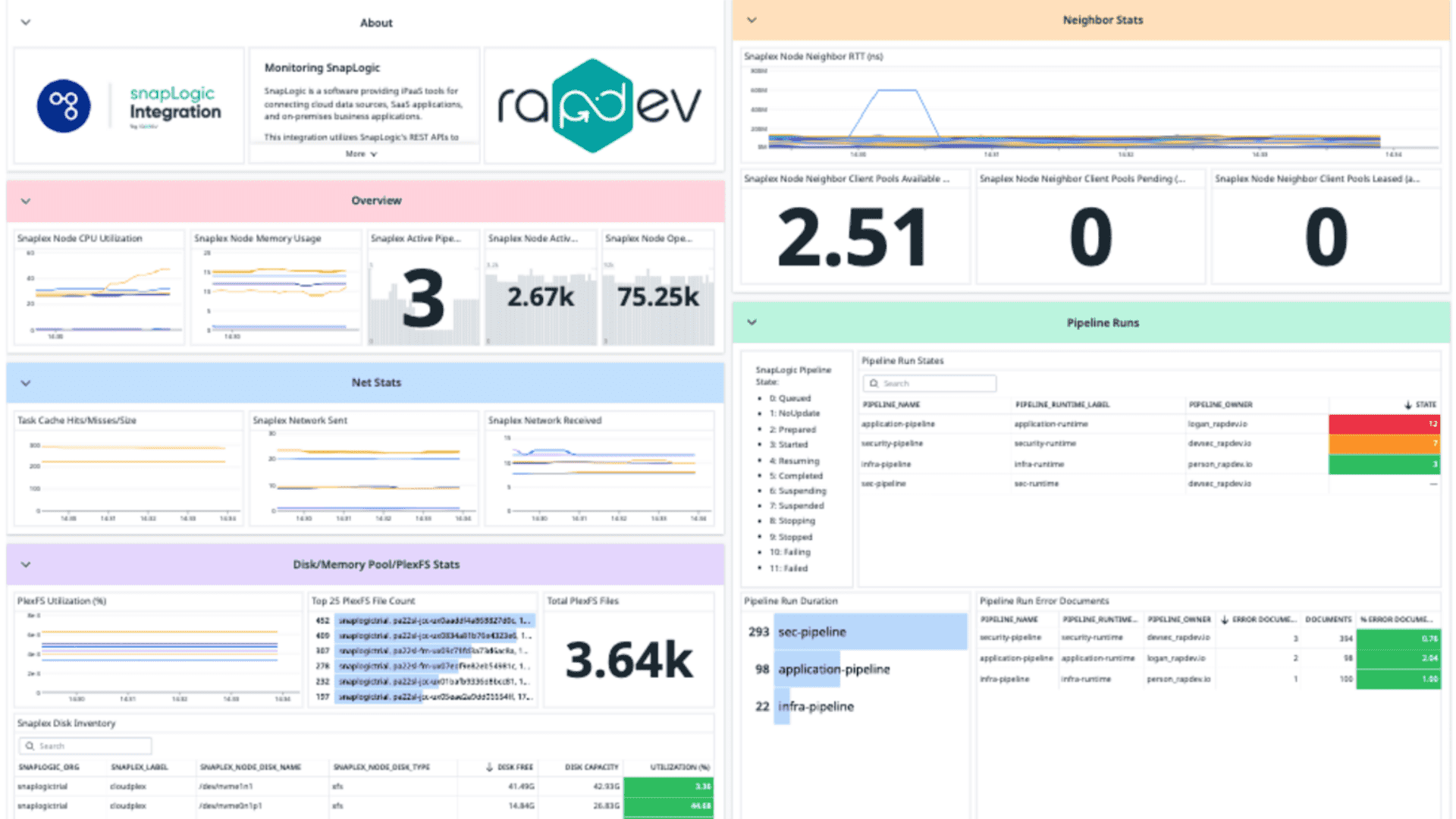Select the sec-pipeline duration bar

(x=871, y=632)
